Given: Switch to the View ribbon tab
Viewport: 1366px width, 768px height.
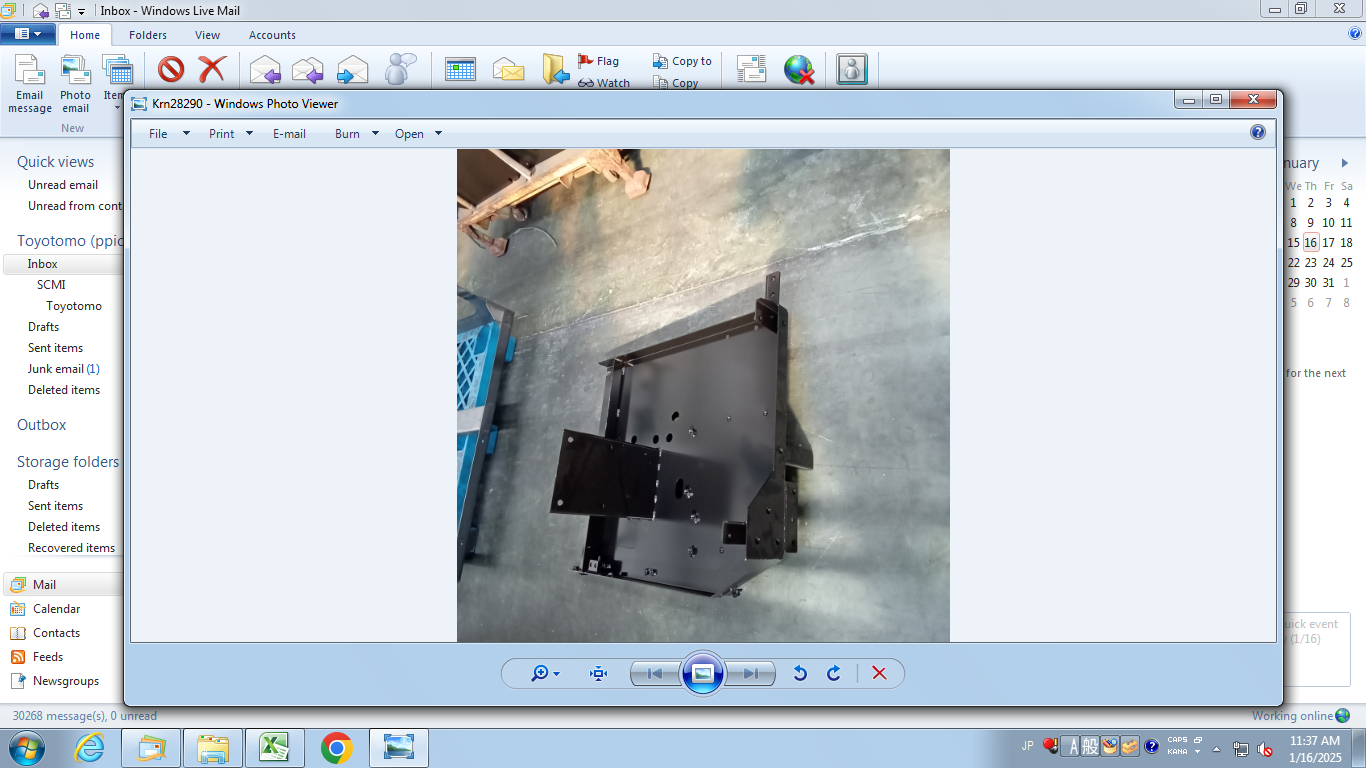Looking at the screenshot, I should [x=207, y=35].
